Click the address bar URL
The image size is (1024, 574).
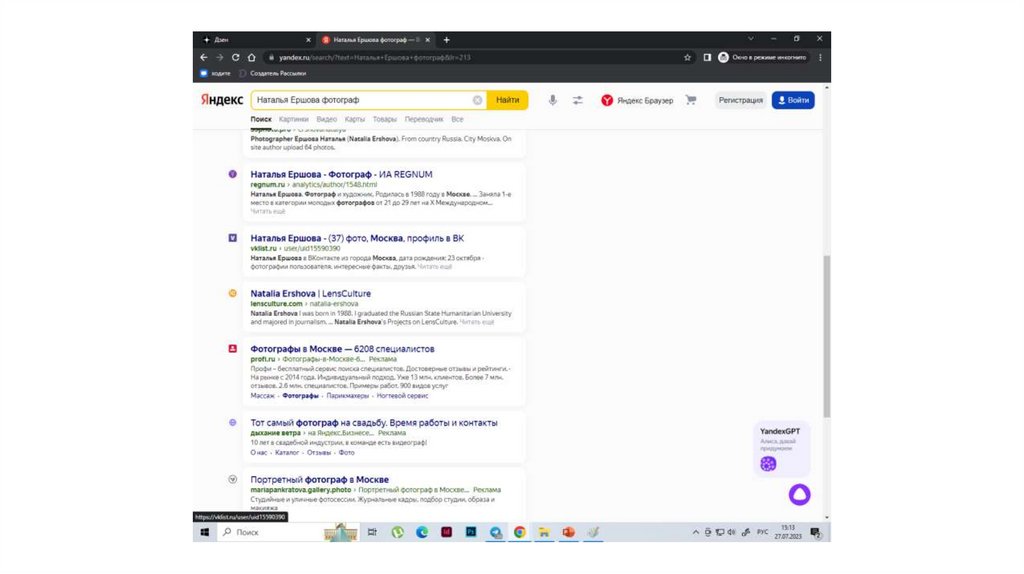[x=374, y=57]
